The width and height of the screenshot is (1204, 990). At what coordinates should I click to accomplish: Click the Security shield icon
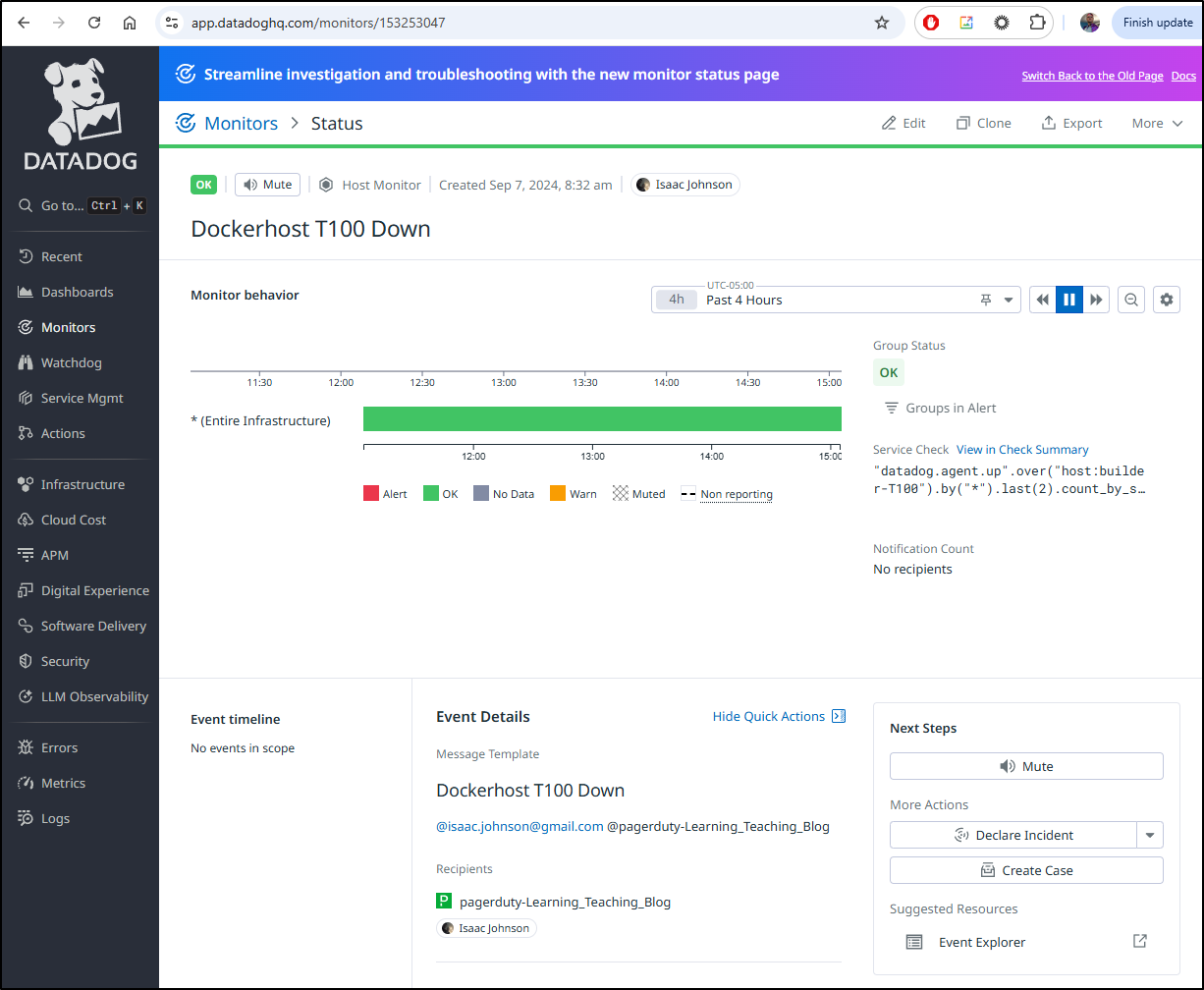(x=26, y=661)
